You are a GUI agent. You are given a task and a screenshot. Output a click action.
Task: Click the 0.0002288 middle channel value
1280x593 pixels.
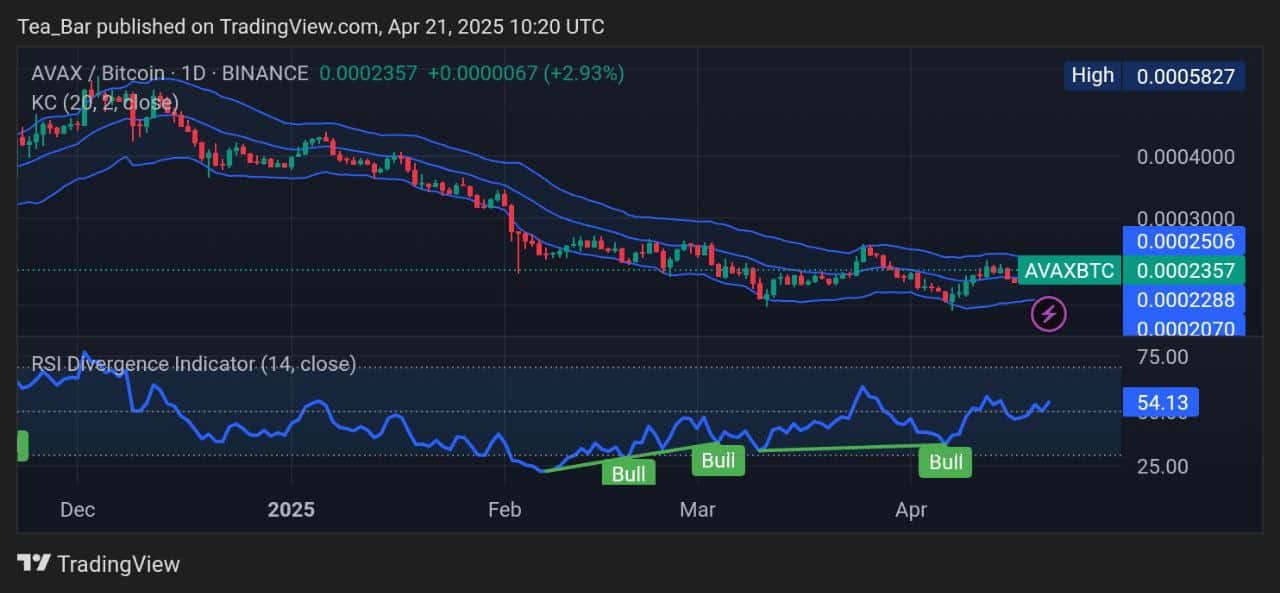1185,299
